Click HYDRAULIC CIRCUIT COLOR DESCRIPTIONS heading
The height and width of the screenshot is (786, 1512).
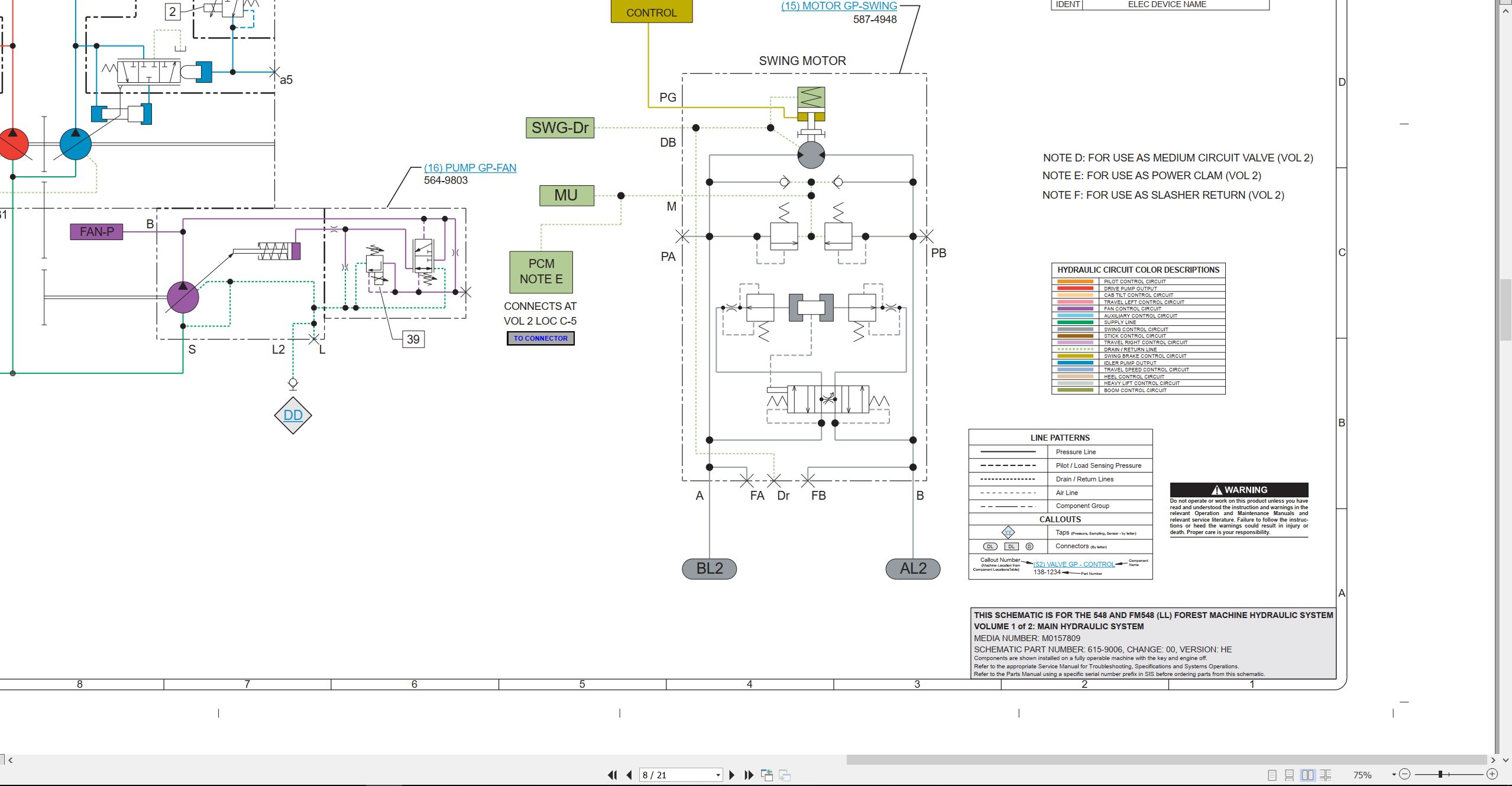(x=1138, y=270)
